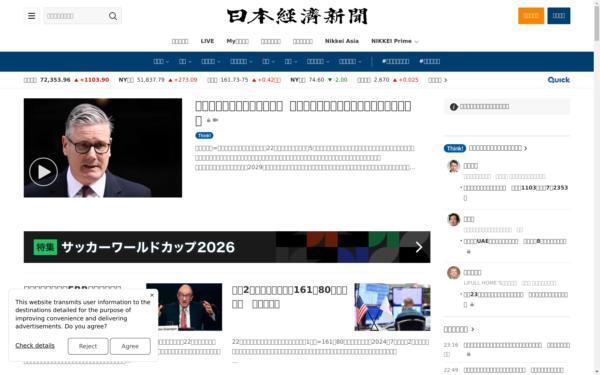This screenshot has height=375, width=600.
Task: Open the World Cup 2026 feature banner
Action: click(x=227, y=247)
